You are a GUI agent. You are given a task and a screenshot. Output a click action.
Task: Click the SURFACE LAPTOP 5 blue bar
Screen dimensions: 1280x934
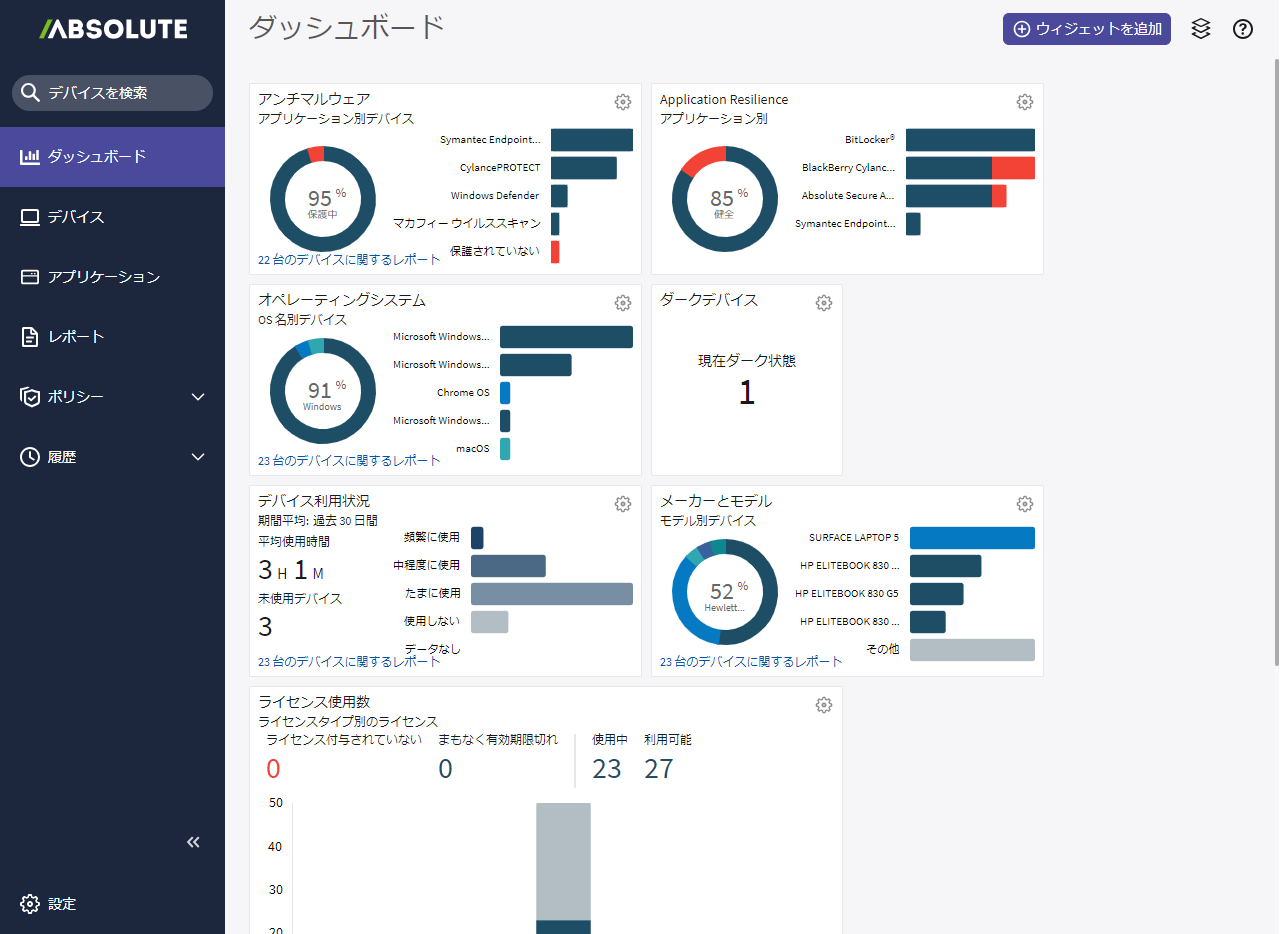point(972,538)
